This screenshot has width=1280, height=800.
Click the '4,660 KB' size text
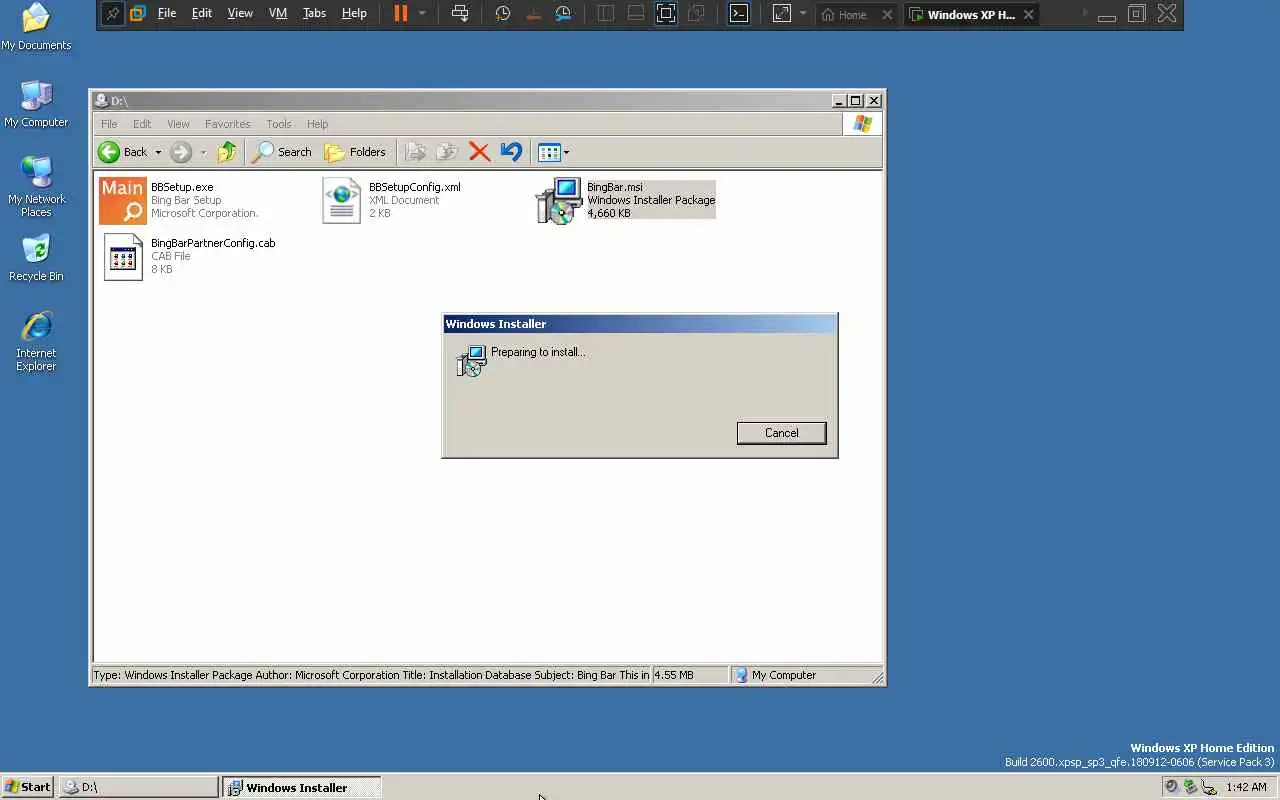(609, 213)
